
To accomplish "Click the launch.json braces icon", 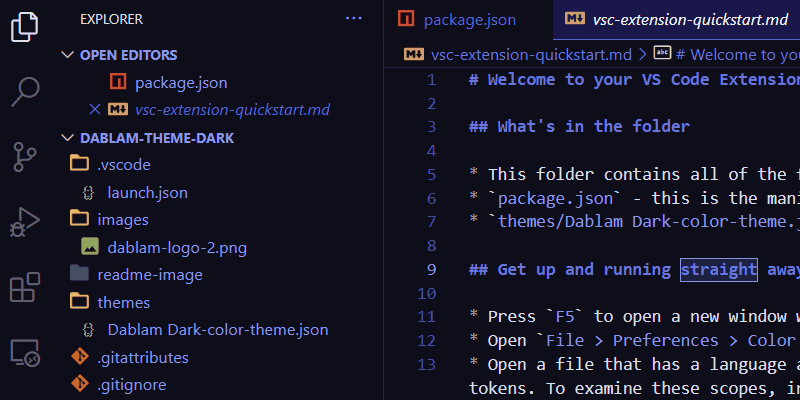I will coord(89,192).
